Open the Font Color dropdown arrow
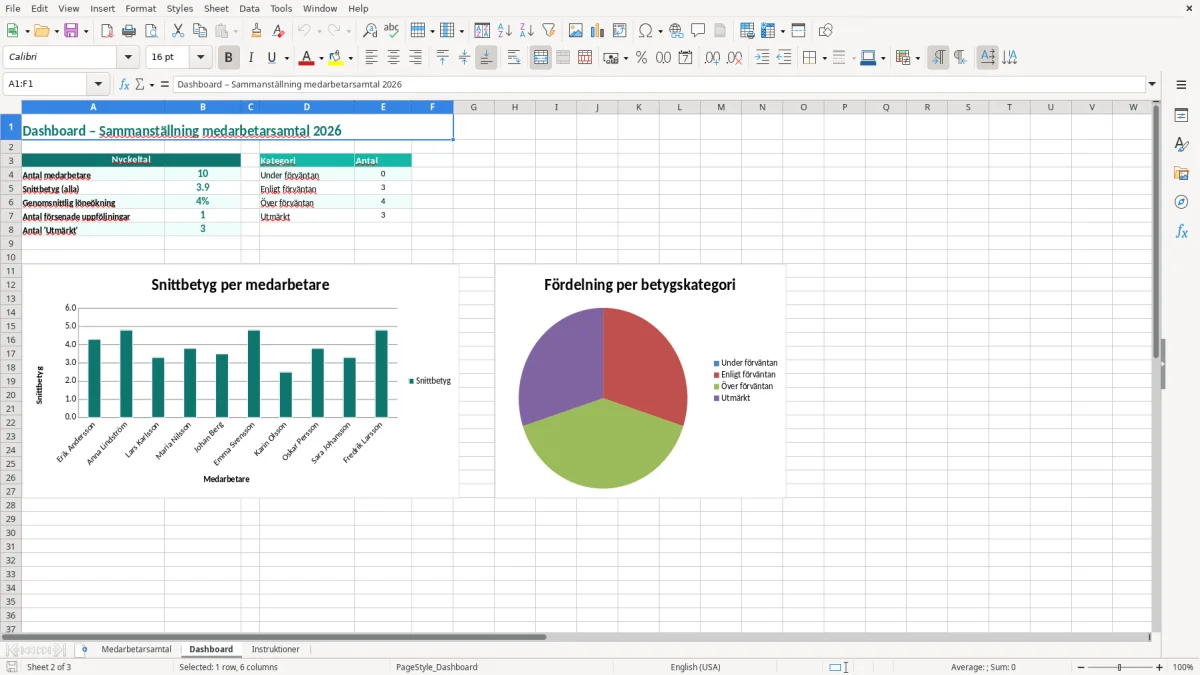The image size is (1200, 675). 321,58
